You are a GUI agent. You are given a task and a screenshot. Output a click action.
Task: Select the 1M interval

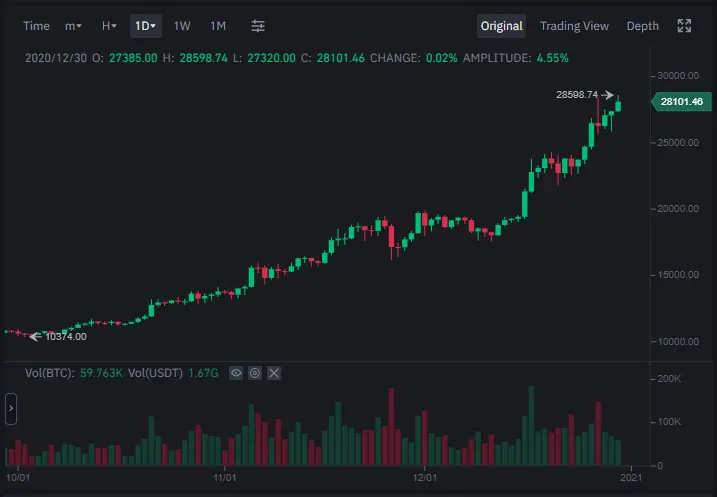[x=218, y=26]
